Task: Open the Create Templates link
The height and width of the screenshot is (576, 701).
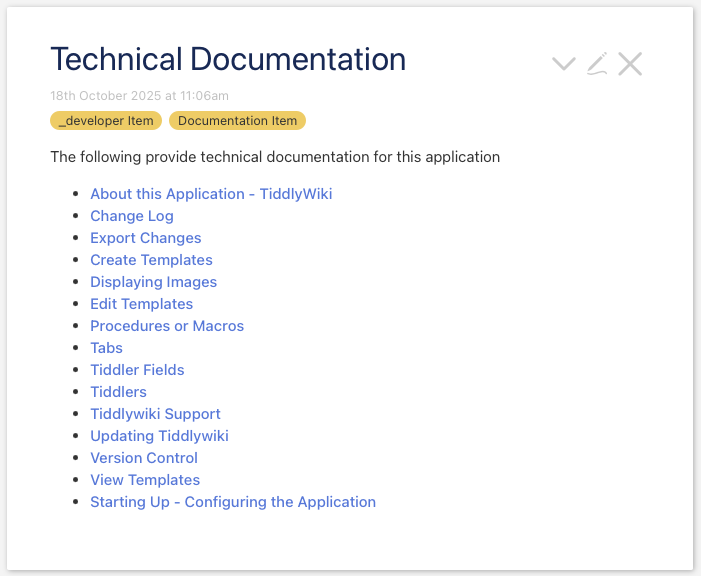Action: click(151, 260)
